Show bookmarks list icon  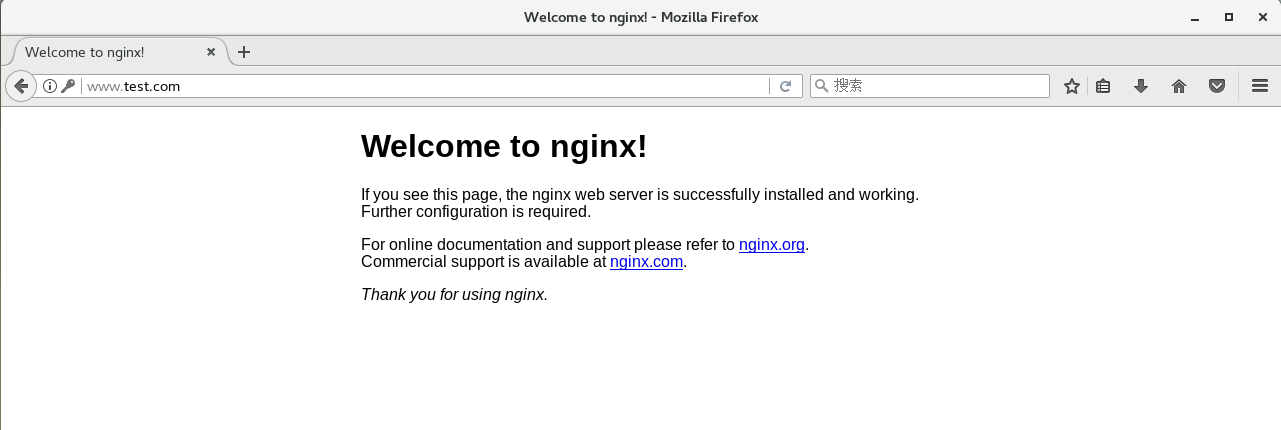point(1103,86)
